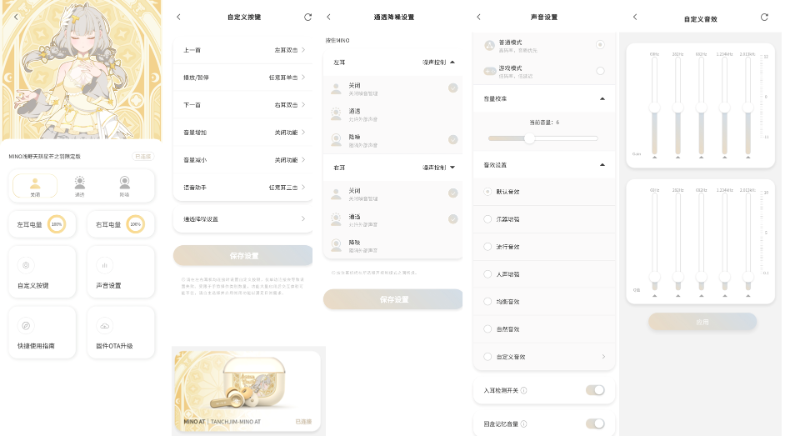Click the 应用 button below the equalizer

[x=701, y=321]
